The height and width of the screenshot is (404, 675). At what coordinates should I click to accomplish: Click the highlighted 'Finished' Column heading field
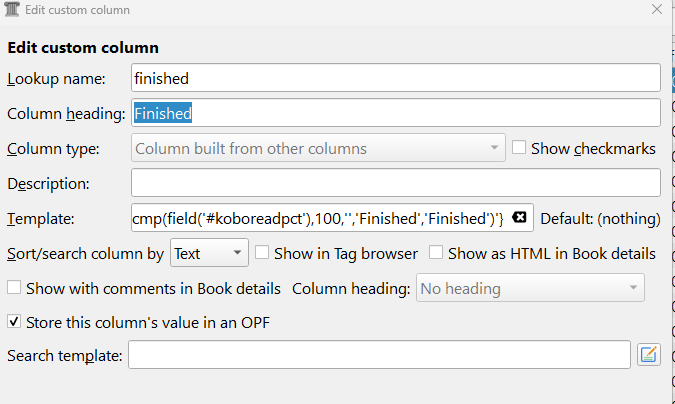pyautogui.click(x=395, y=113)
